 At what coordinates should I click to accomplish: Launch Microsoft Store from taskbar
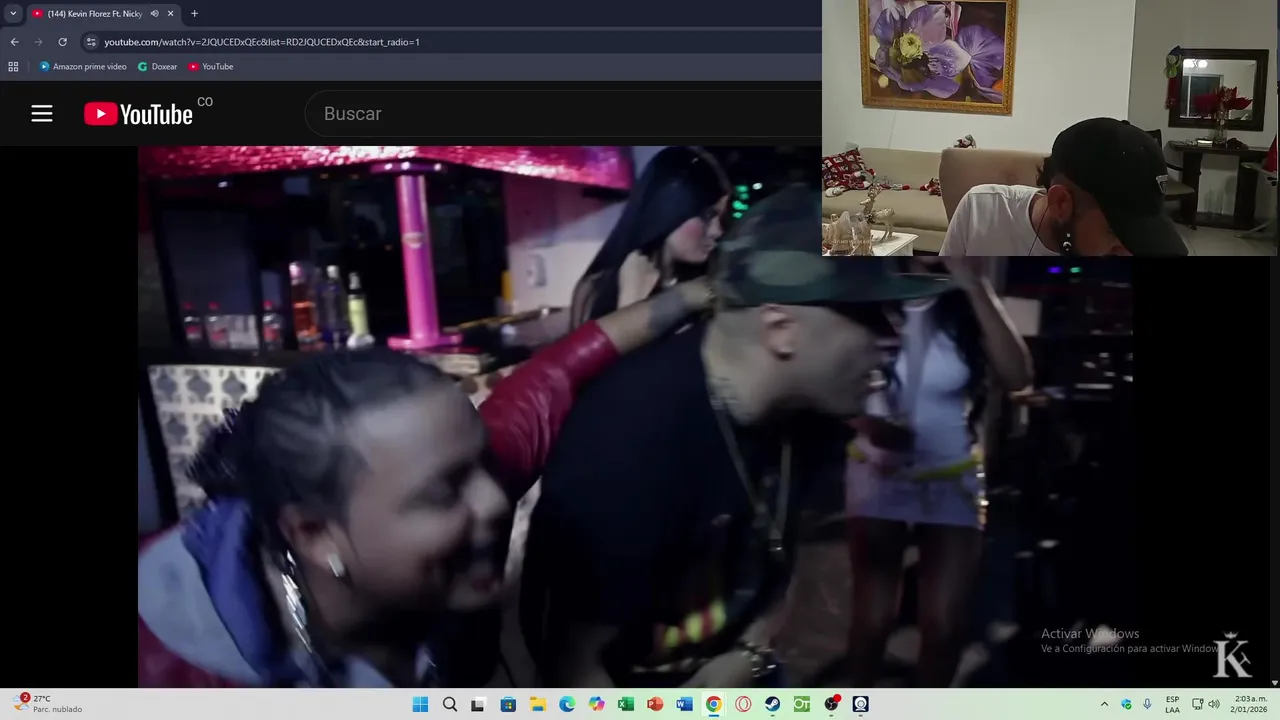508,704
